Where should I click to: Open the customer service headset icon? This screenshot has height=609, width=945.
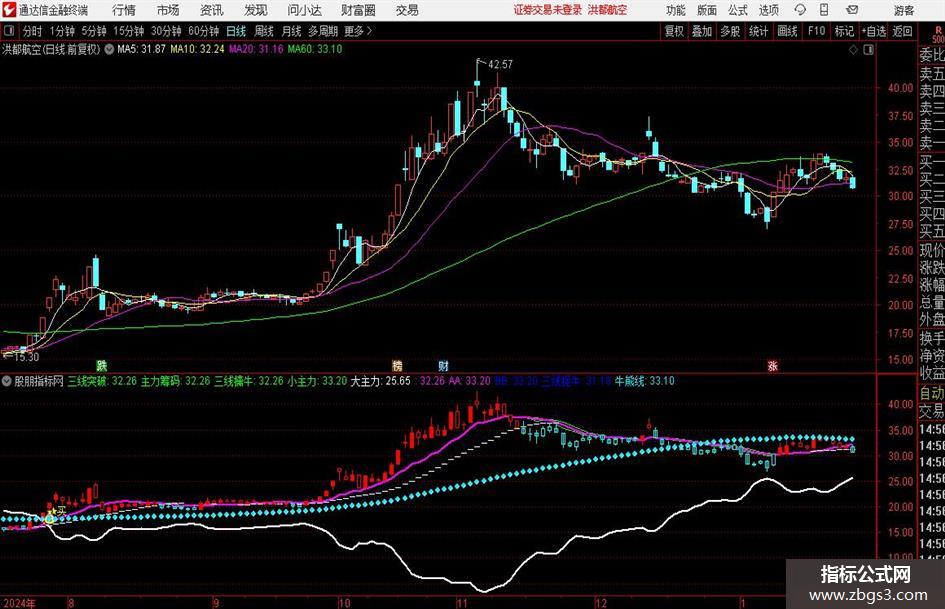point(800,10)
